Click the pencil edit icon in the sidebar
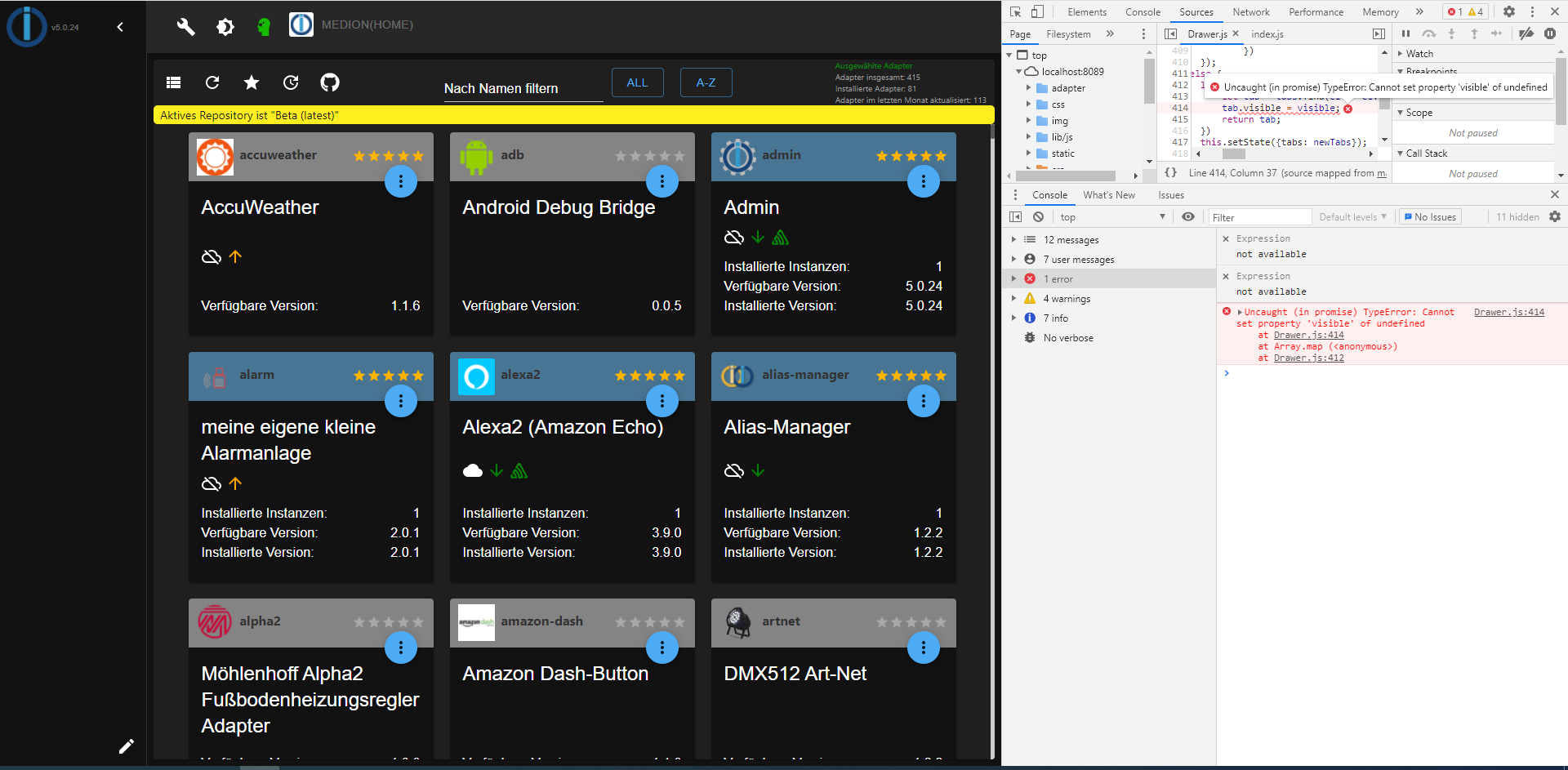Viewport: 1568px width, 770px height. point(127,746)
